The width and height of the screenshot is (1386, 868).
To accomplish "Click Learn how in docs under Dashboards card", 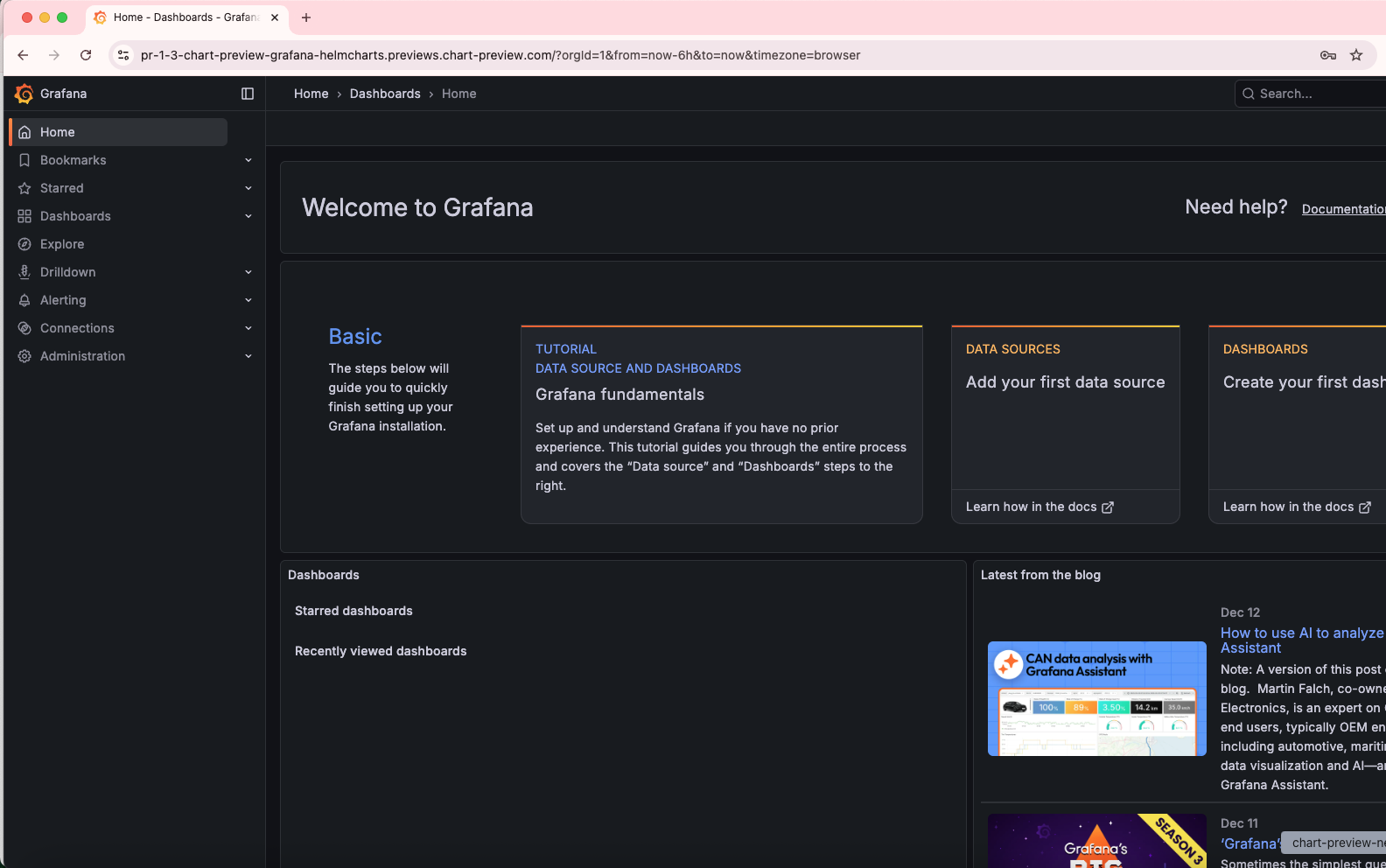I will click(1297, 507).
